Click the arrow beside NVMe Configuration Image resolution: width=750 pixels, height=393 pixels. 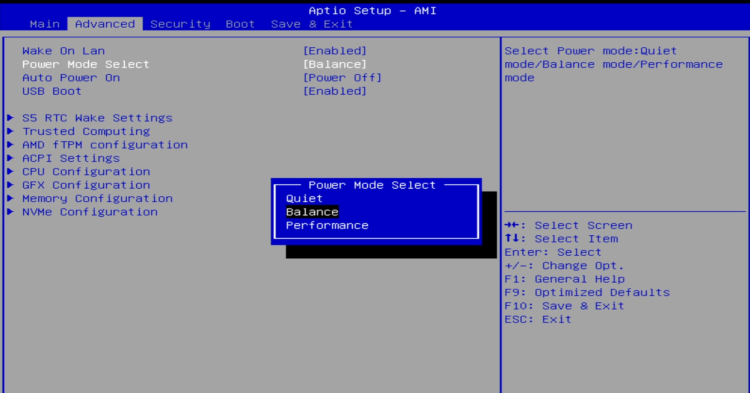10,211
